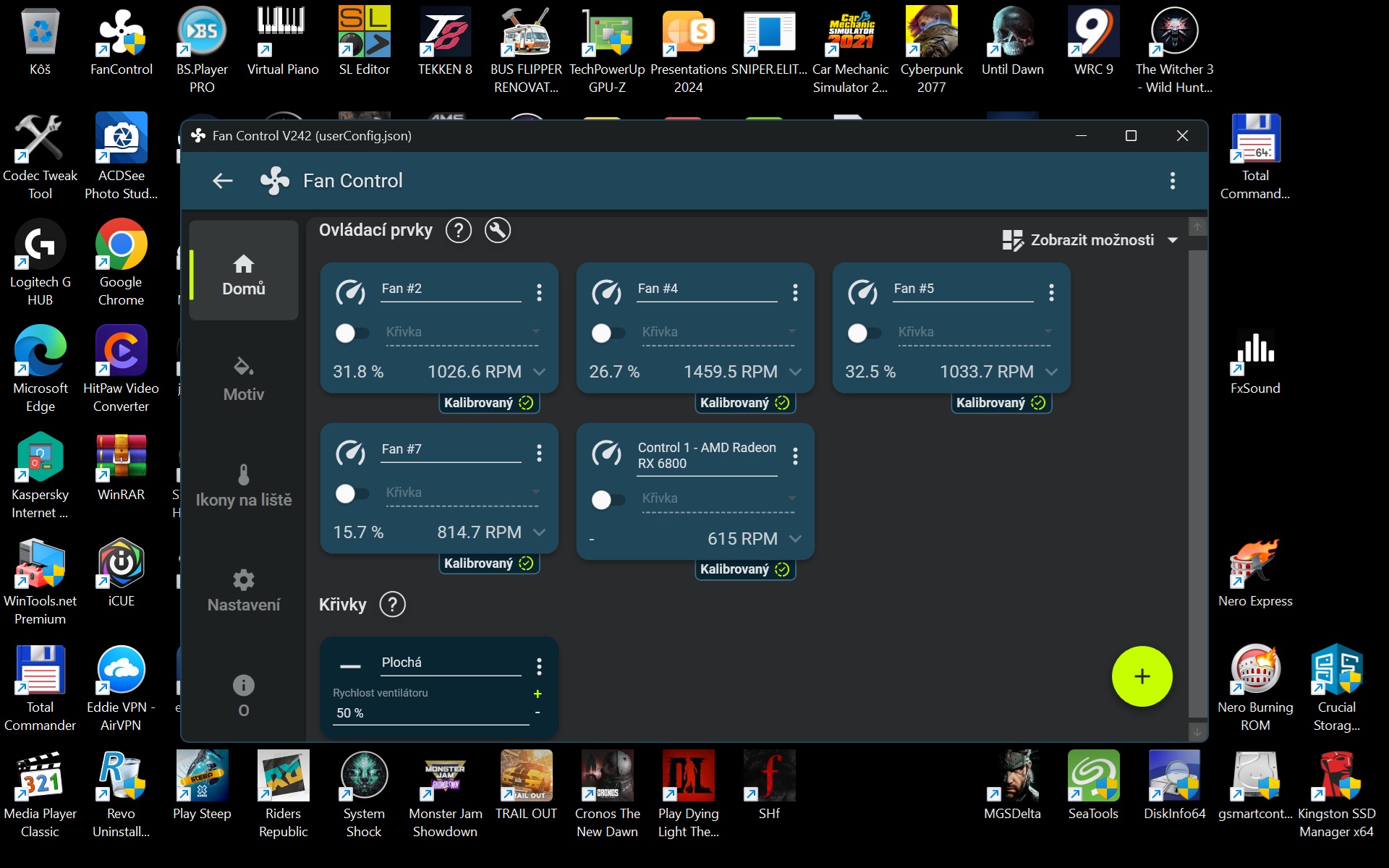The width and height of the screenshot is (1389, 868).
Task: Open help icon next to Ovládací prvky
Action: click(x=458, y=231)
